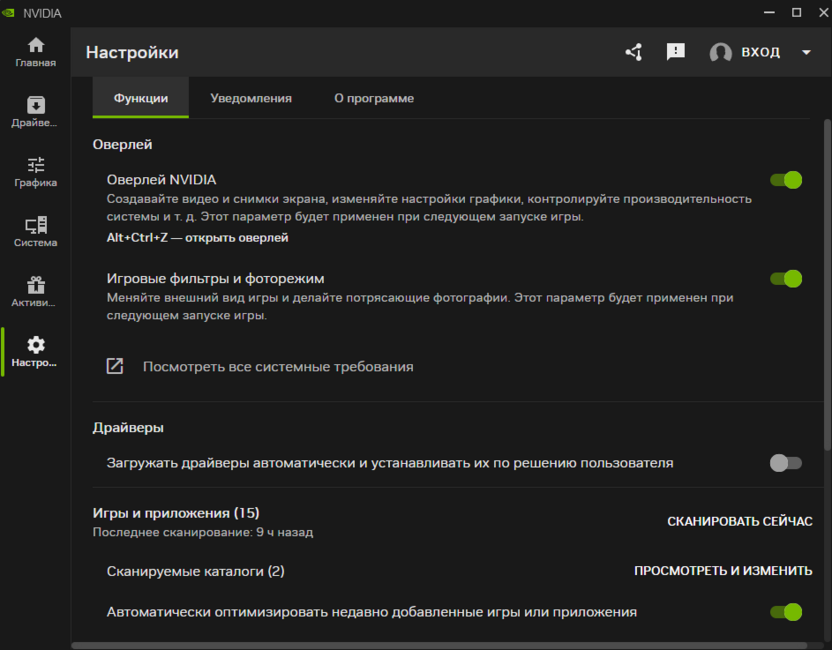Image resolution: width=832 pixels, height=650 pixels.
Task: Click the NVIDIA logo in title bar
Action: click(x=8, y=13)
